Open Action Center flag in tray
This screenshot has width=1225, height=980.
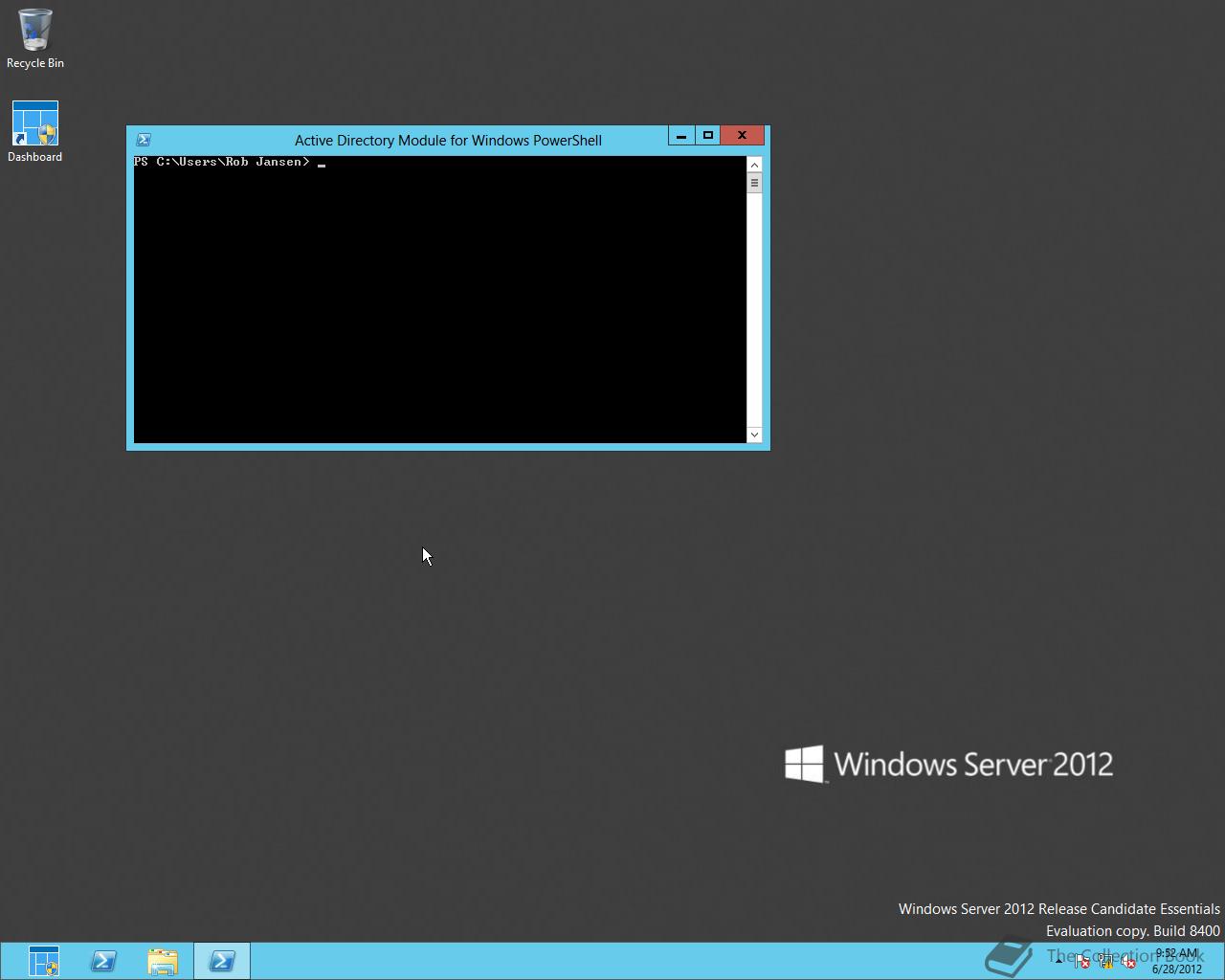coord(1081,961)
